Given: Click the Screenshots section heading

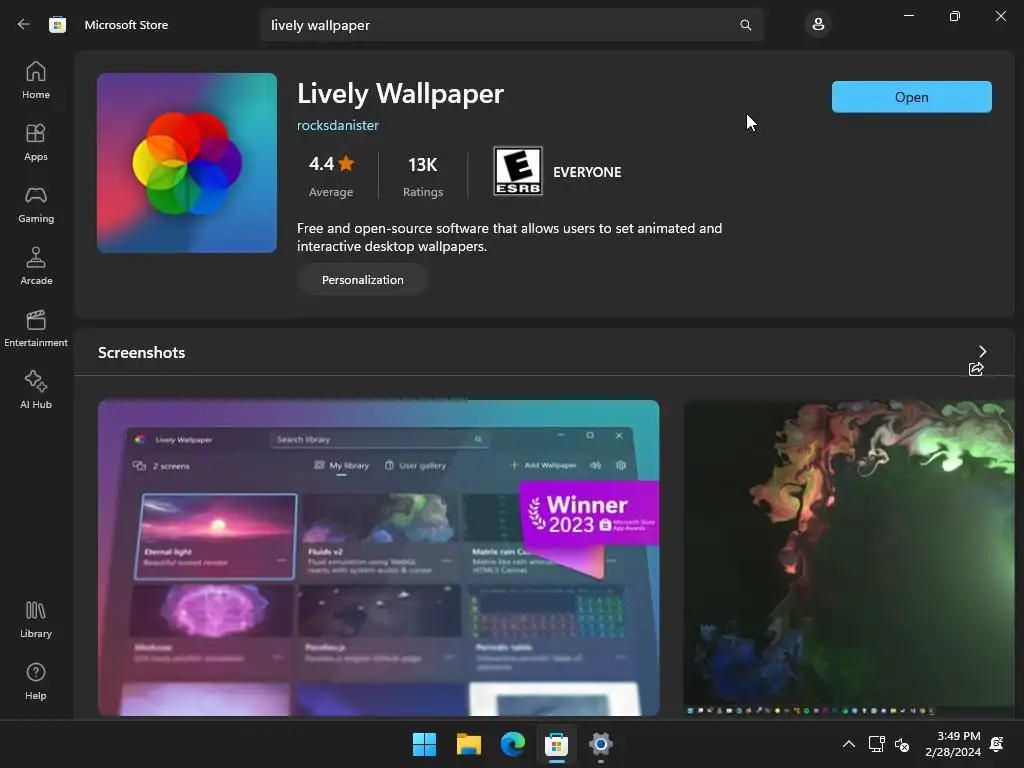Looking at the screenshot, I should (x=142, y=353).
